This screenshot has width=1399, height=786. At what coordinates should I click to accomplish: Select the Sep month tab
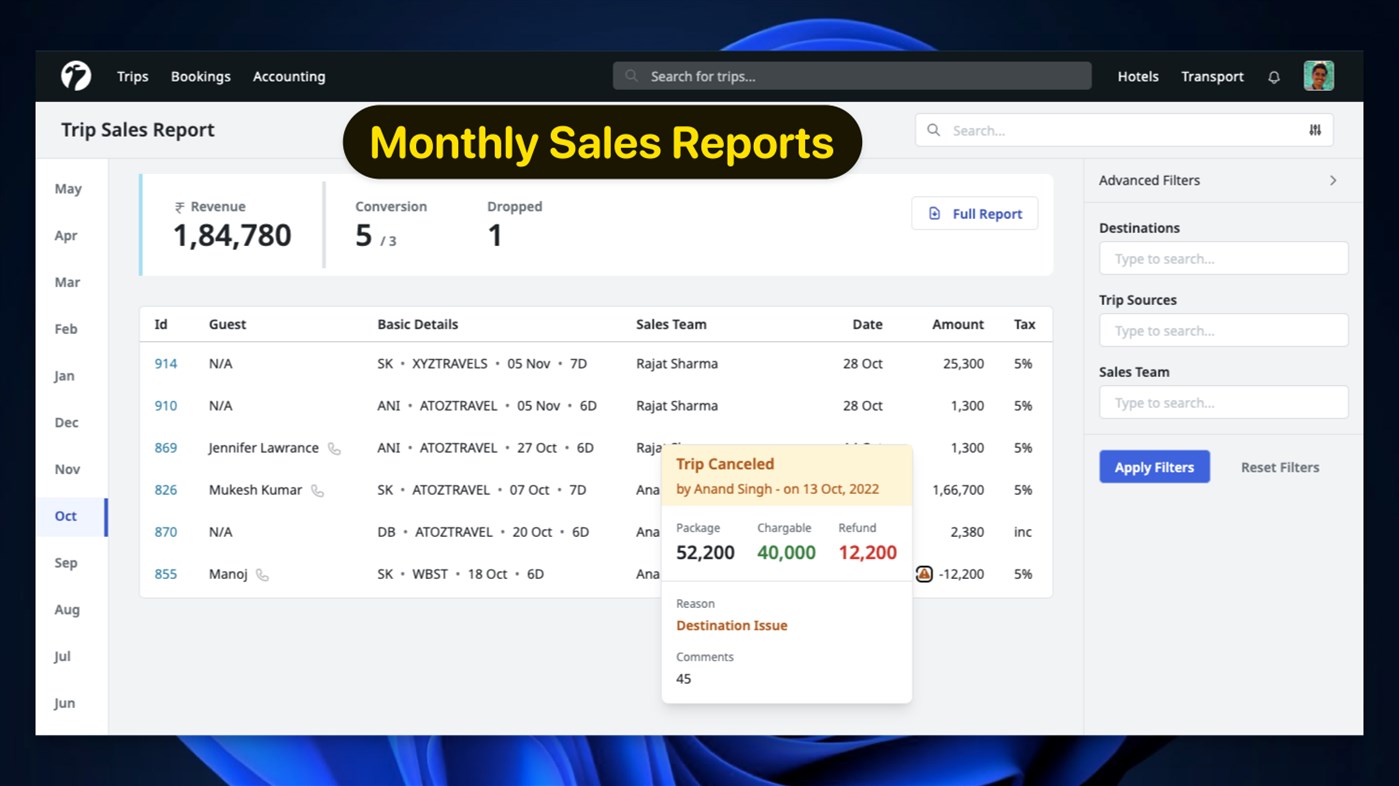click(x=66, y=563)
